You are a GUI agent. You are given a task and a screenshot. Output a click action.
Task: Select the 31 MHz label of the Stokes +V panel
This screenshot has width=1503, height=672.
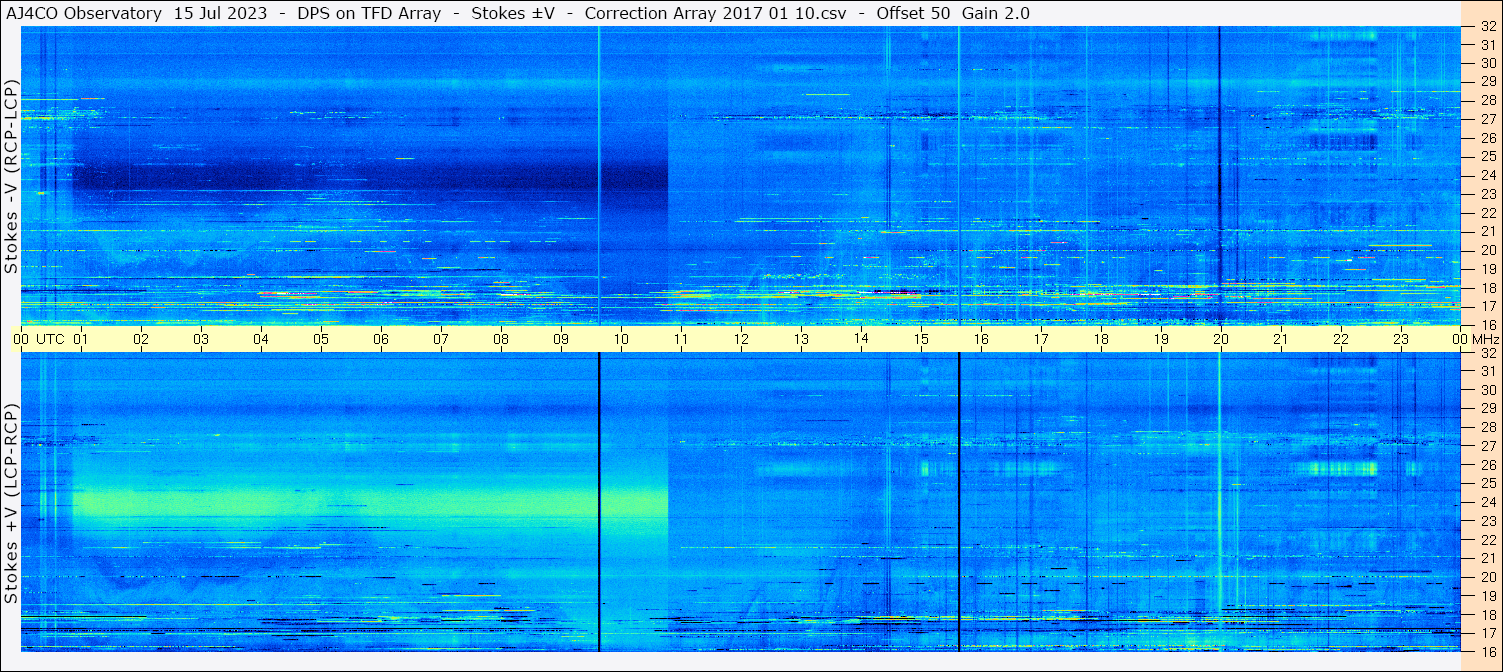[x=1487, y=371]
